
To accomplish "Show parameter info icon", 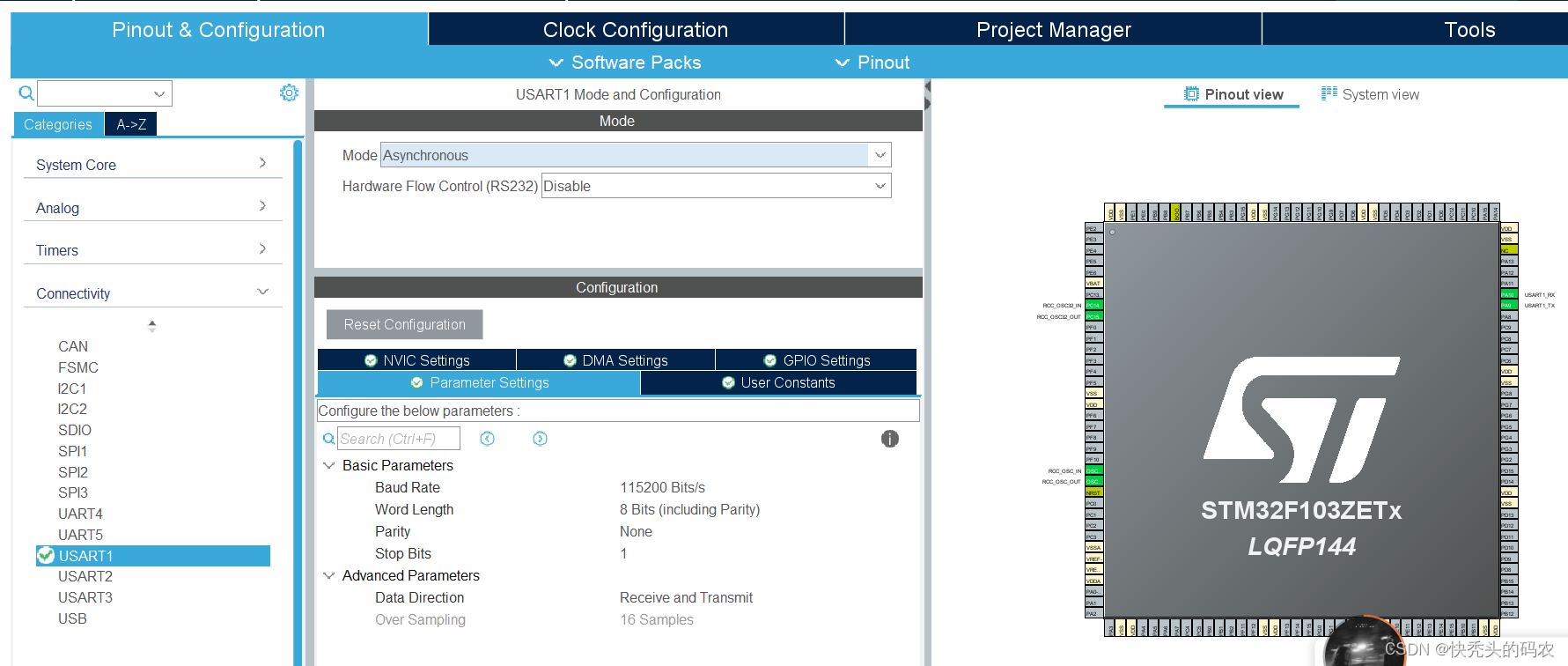I will click(890, 439).
